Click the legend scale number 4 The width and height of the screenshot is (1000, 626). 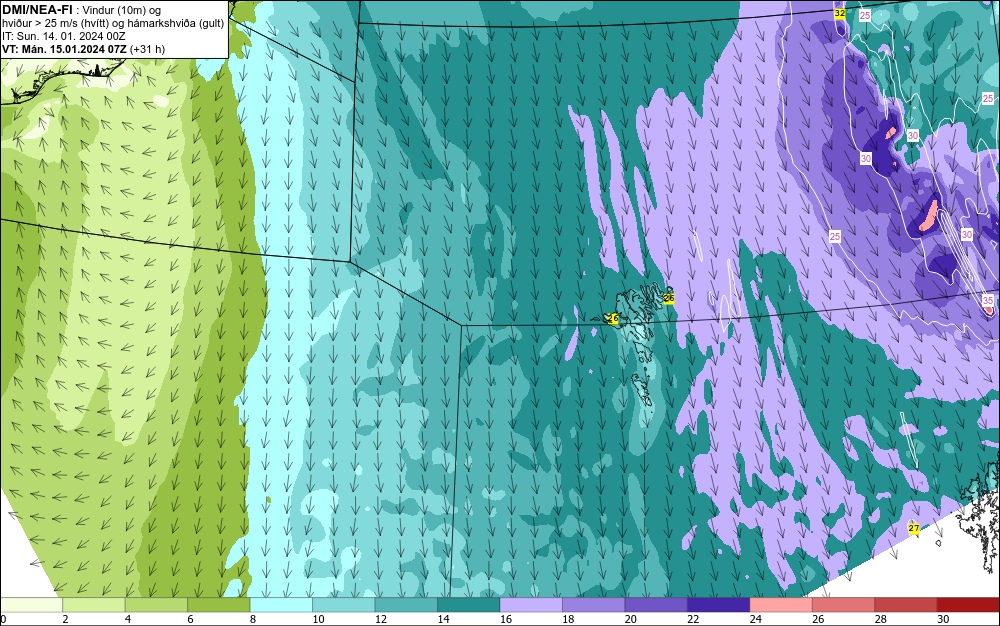[128, 619]
